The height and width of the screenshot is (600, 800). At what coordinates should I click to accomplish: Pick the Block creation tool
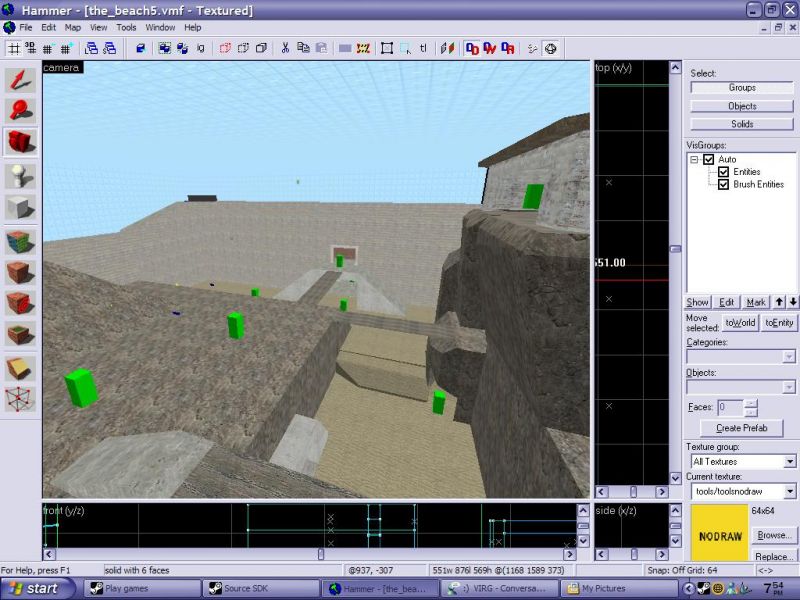pos(21,208)
